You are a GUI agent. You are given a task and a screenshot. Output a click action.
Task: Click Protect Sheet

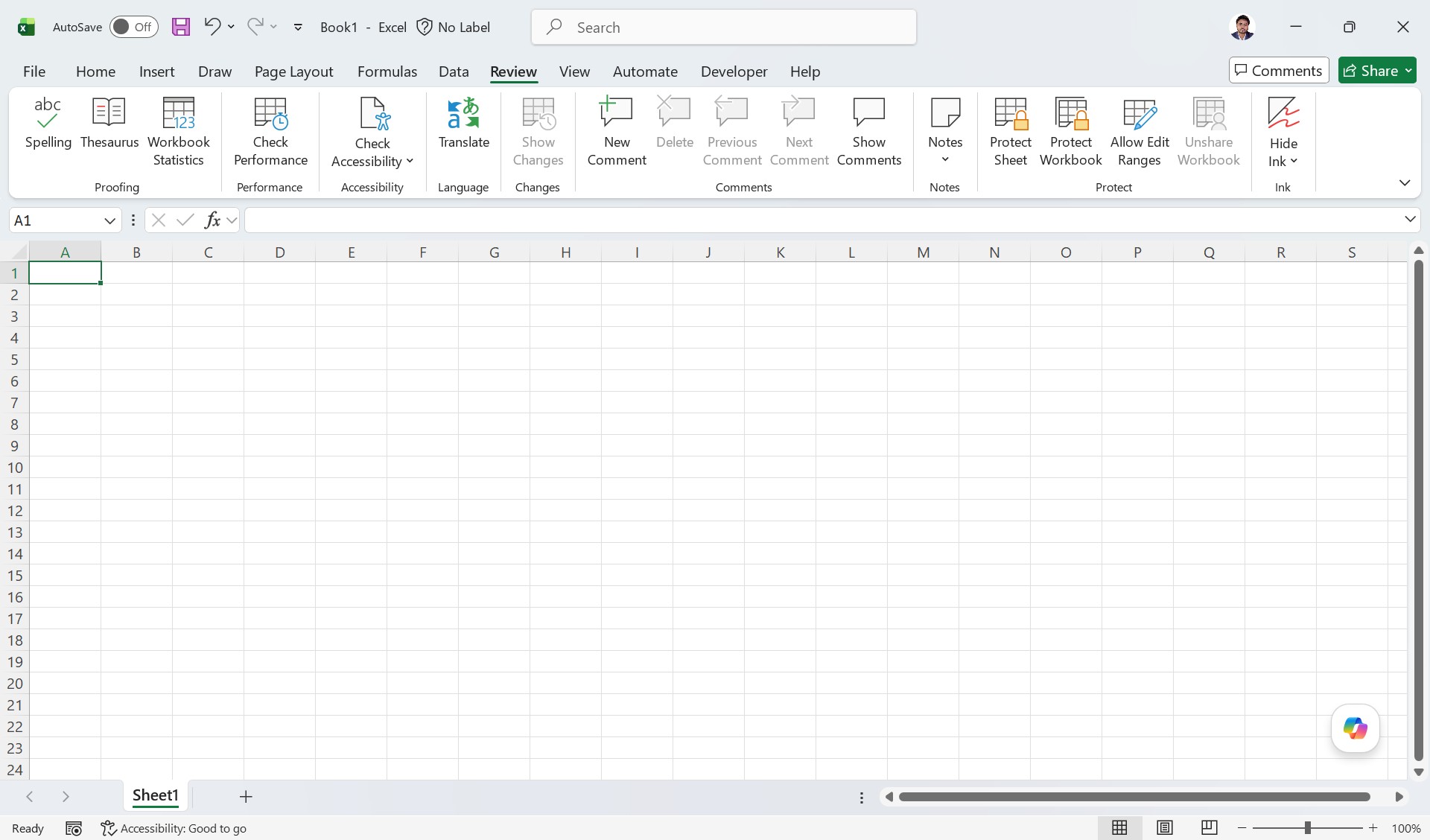[x=1011, y=133]
